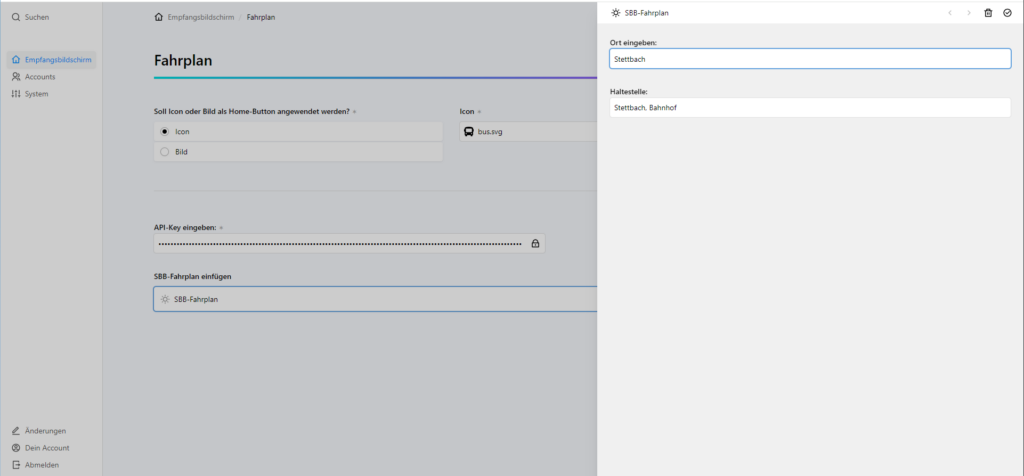Image resolution: width=1024 pixels, height=476 pixels.
Task: Click the SBB-Fahrplan einfügen label
Action: point(193,276)
